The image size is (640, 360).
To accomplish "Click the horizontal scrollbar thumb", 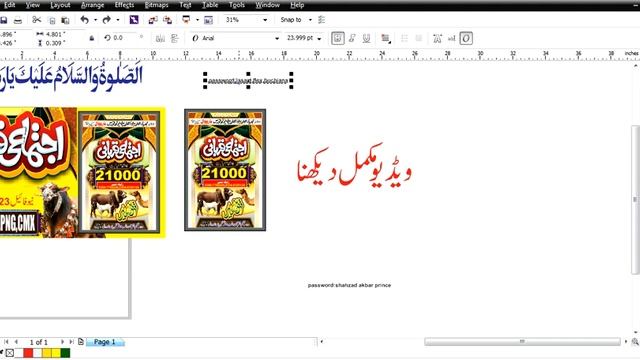I will tap(522, 342).
